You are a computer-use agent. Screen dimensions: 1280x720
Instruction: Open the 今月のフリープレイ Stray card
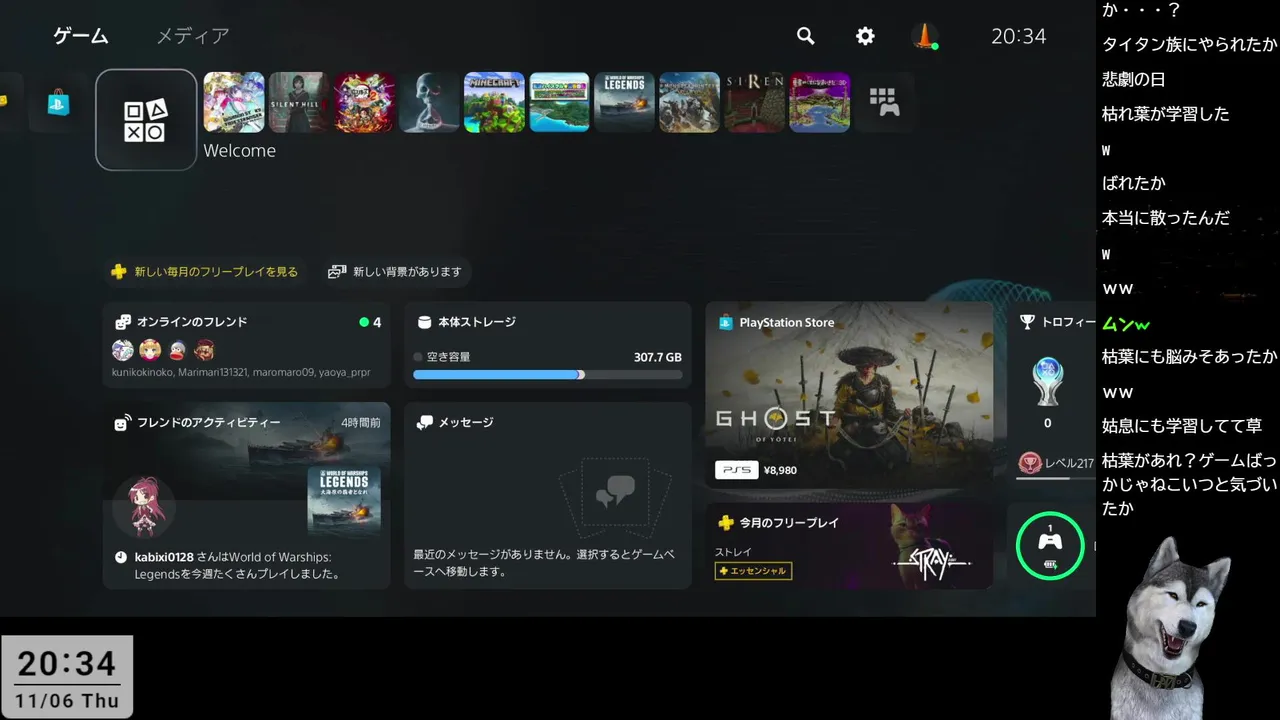coord(850,545)
